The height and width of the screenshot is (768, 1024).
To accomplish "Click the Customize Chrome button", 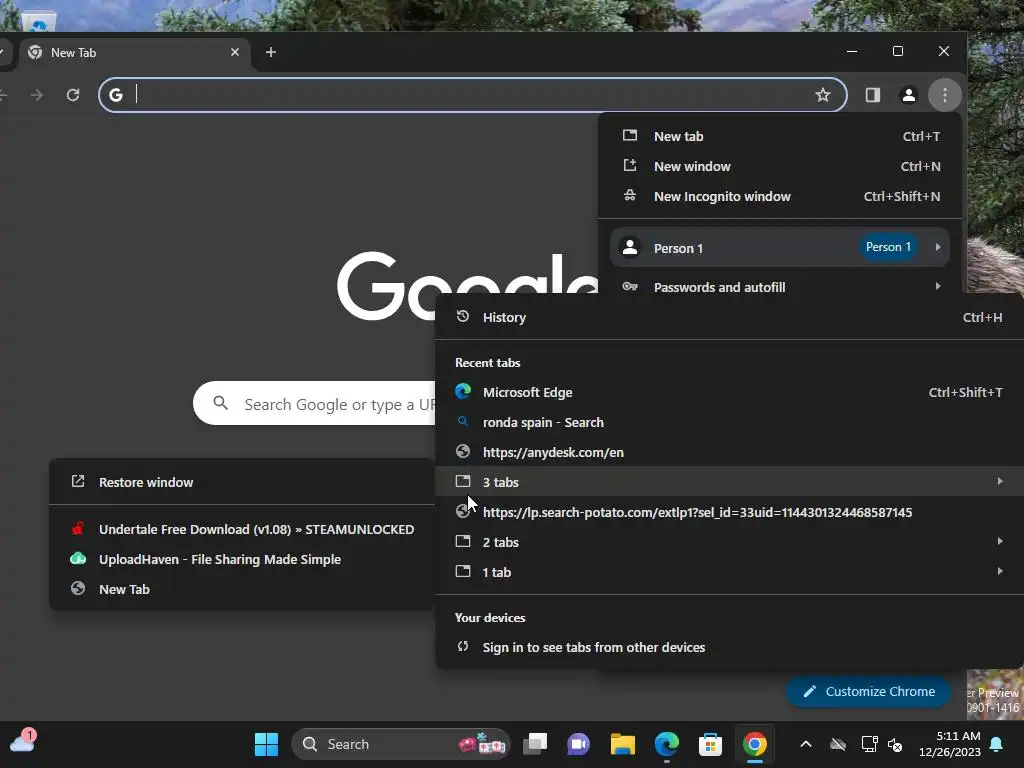I will point(869,692).
